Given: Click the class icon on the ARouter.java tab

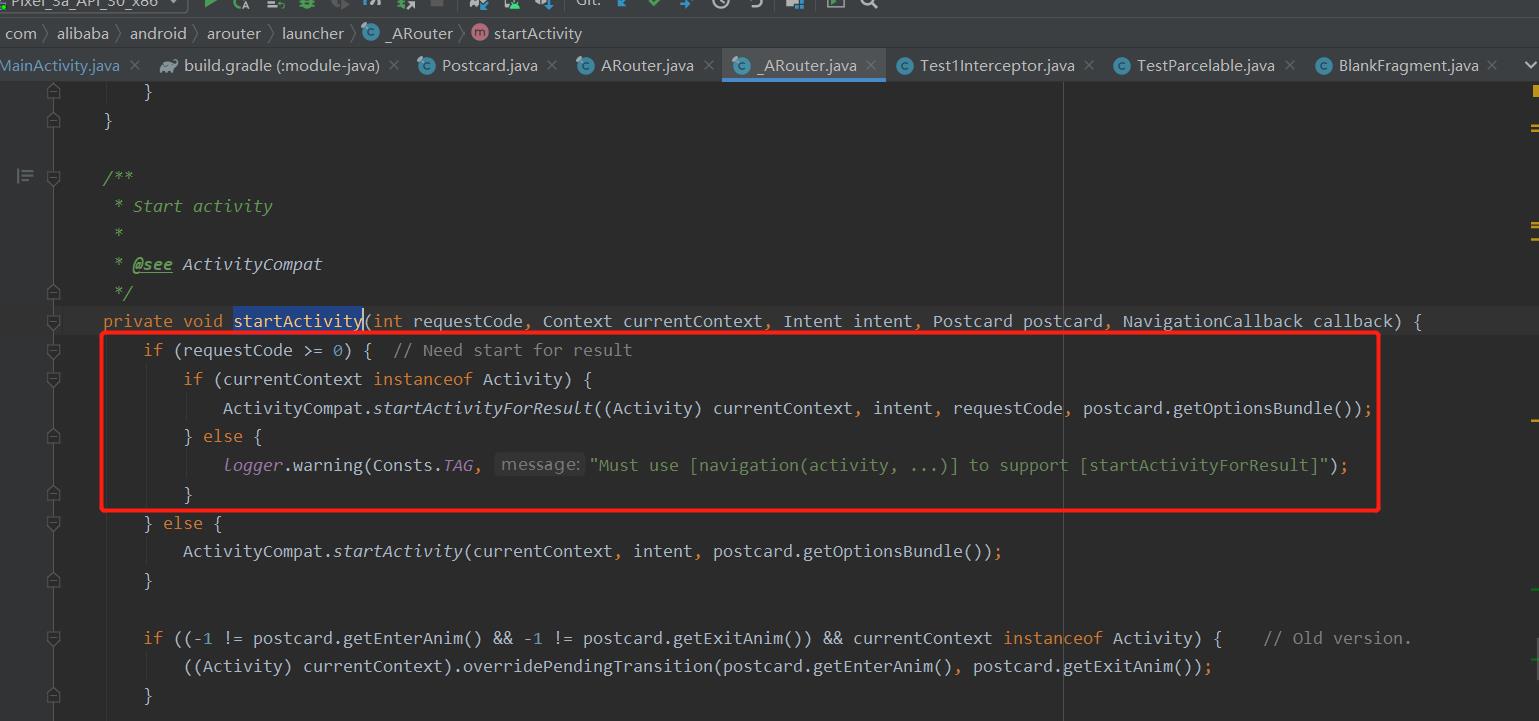Looking at the screenshot, I should pyautogui.click(x=585, y=66).
